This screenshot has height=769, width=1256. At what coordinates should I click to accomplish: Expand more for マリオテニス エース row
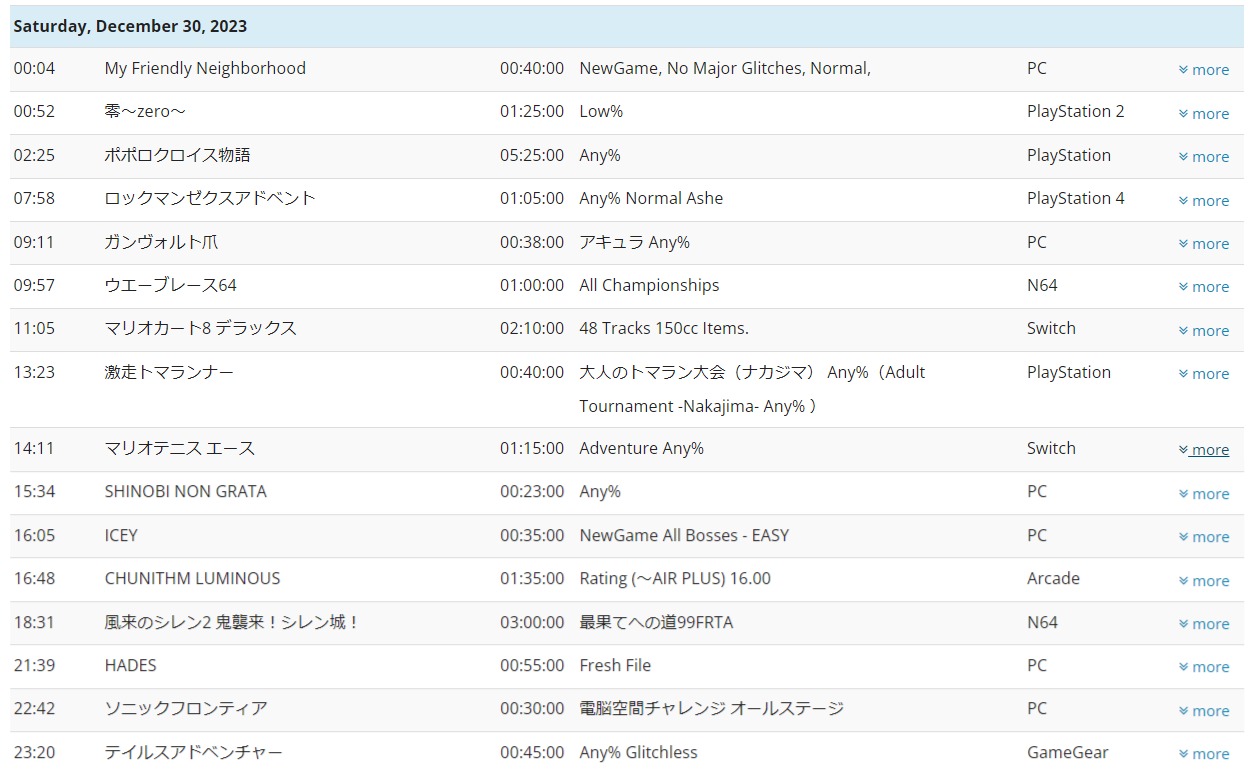point(1204,450)
